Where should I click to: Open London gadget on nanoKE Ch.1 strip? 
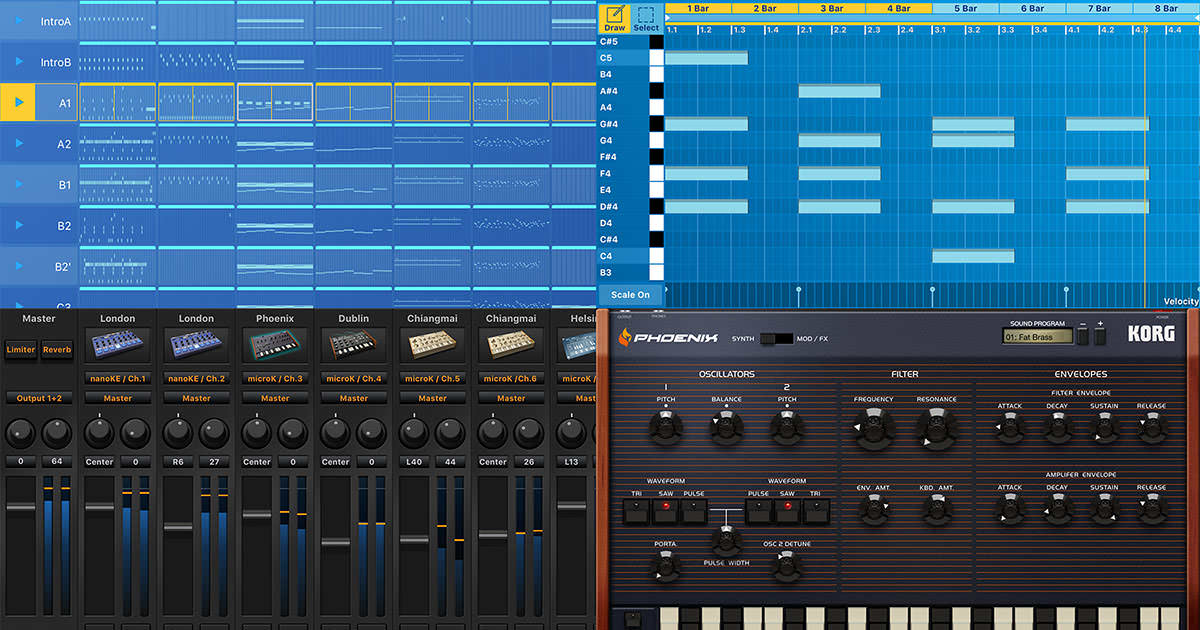(x=118, y=345)
